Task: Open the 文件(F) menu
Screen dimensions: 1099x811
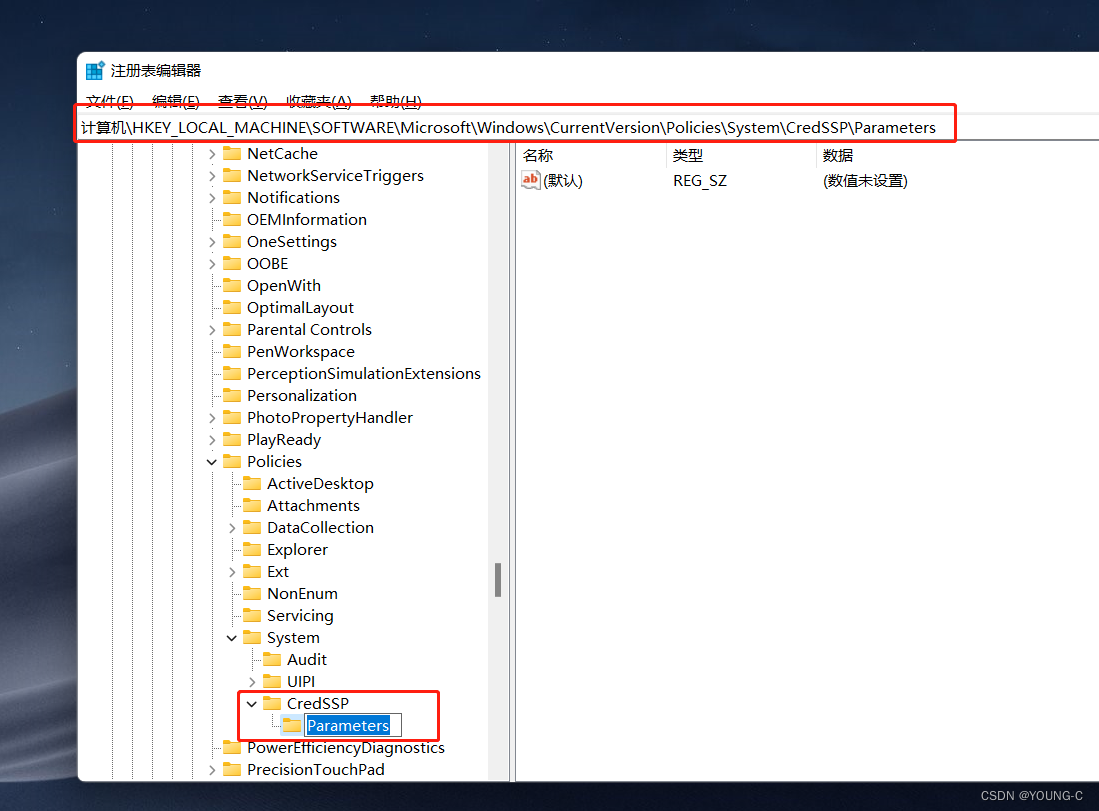Action: click(x=109, y=102)
